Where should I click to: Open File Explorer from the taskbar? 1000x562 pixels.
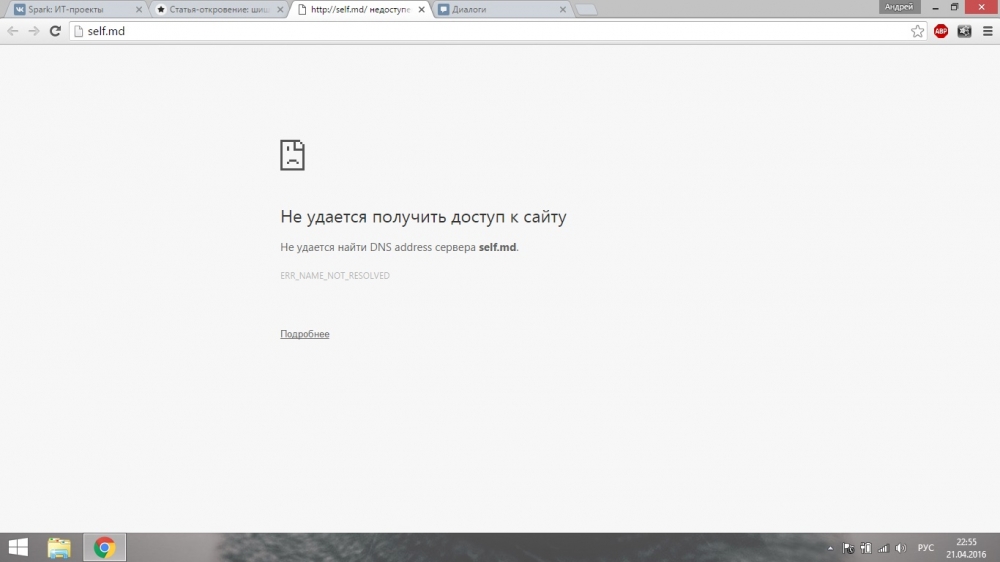[59, 547]
